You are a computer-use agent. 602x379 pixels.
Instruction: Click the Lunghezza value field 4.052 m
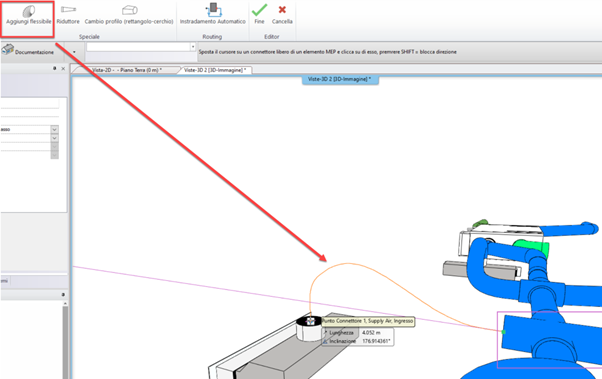[x=376, y=333]
